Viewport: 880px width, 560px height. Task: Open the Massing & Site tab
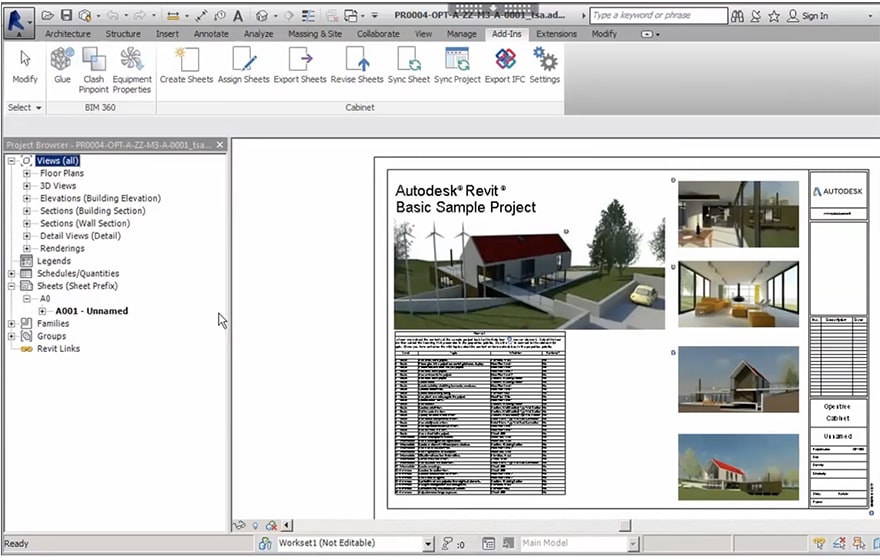[x=315, y=34]
